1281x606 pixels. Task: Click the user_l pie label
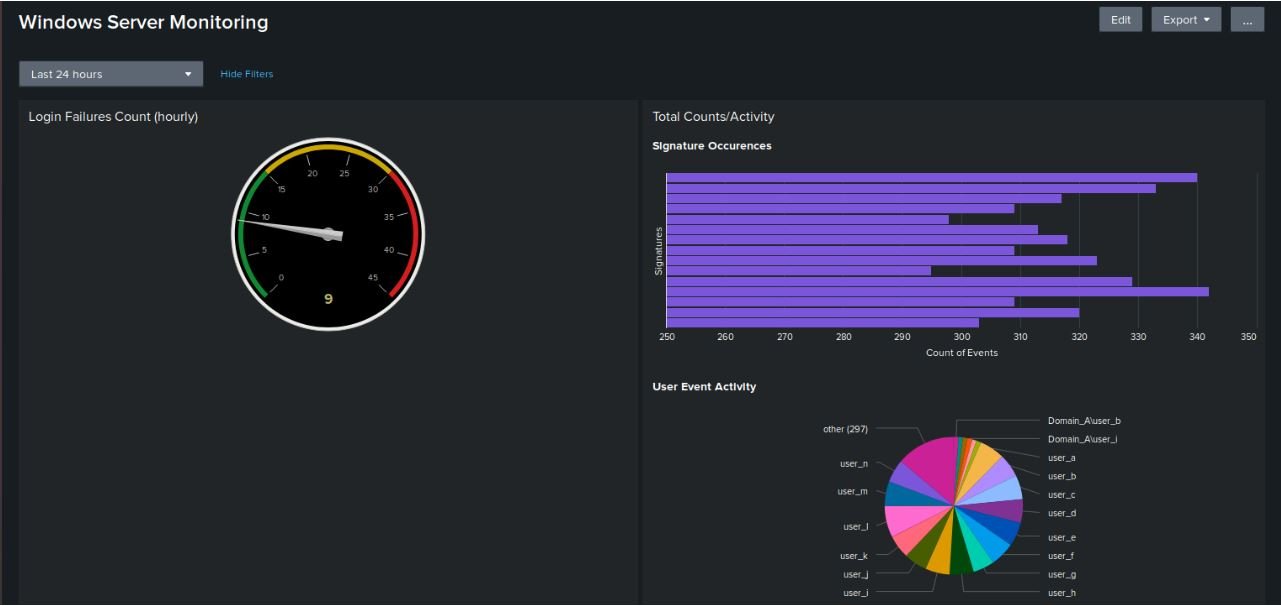[856, 527]
